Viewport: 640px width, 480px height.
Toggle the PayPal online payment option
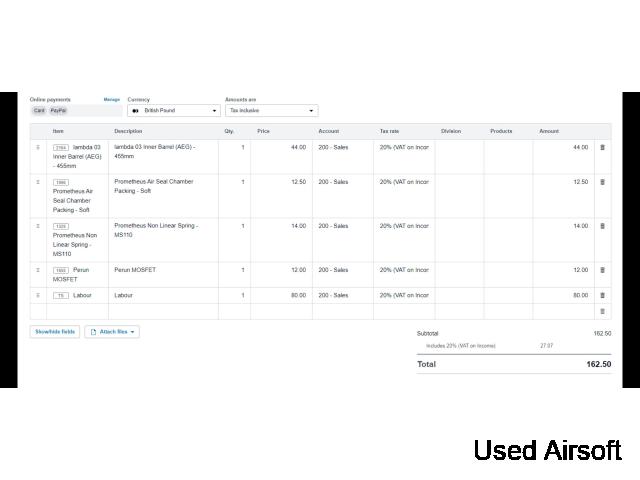click(x=58, y=111)
